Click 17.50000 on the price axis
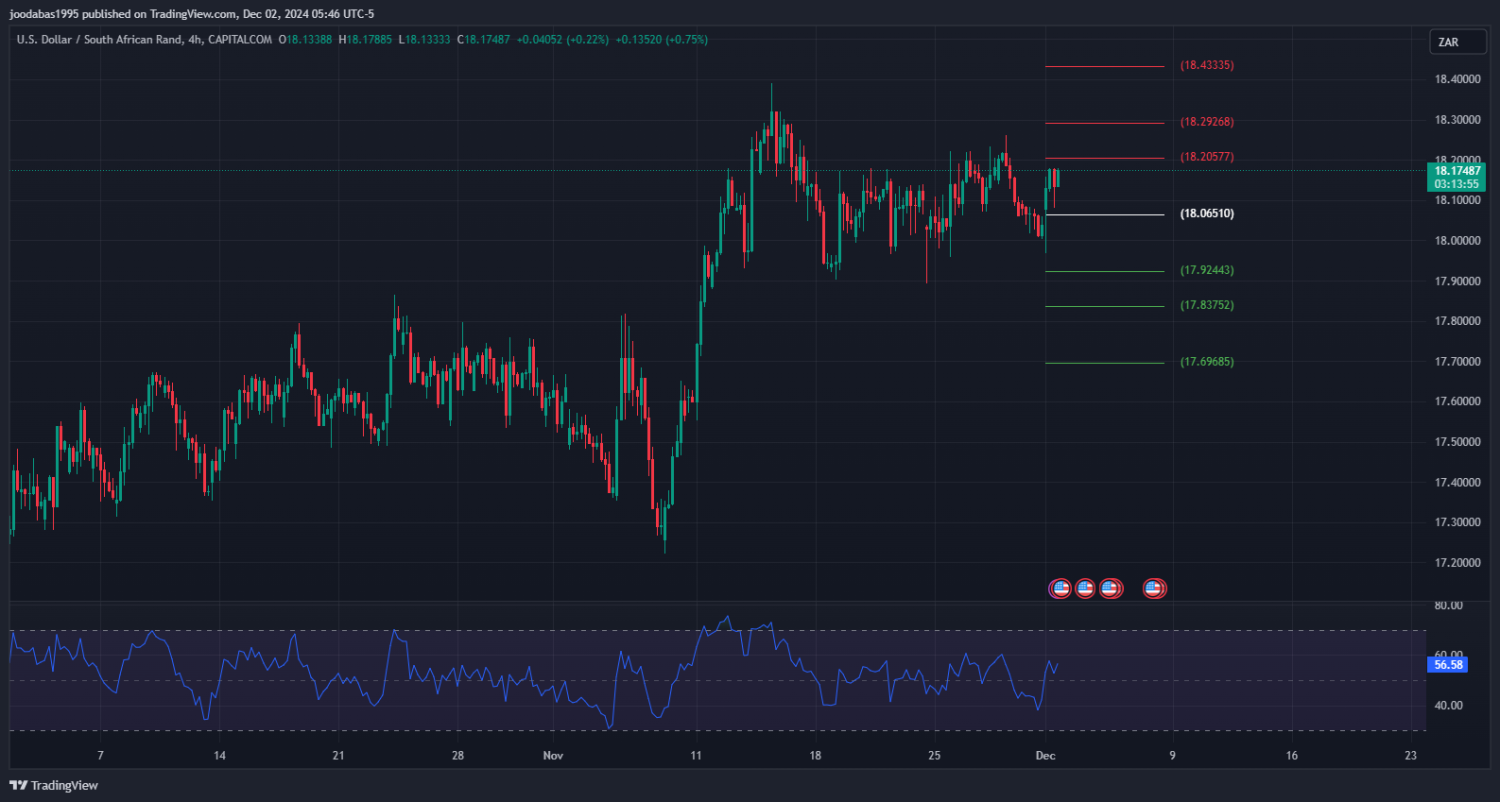Image resolution: width=1500 pixels, height=802 pixels. tap(1456, 442)
